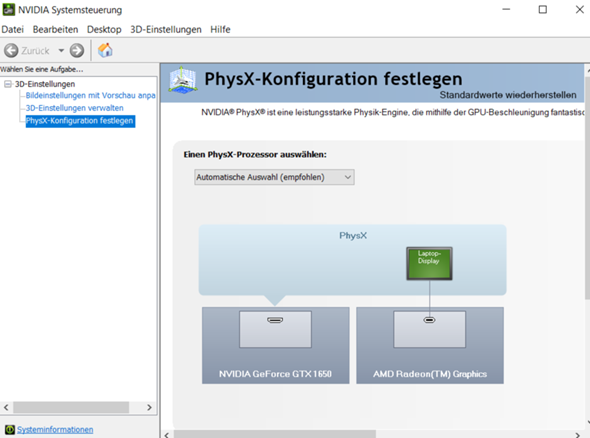Viewport: 590px width, 438px height.
Task: Click the connector port on the NVIDIA card
Action: click(275, 320)
